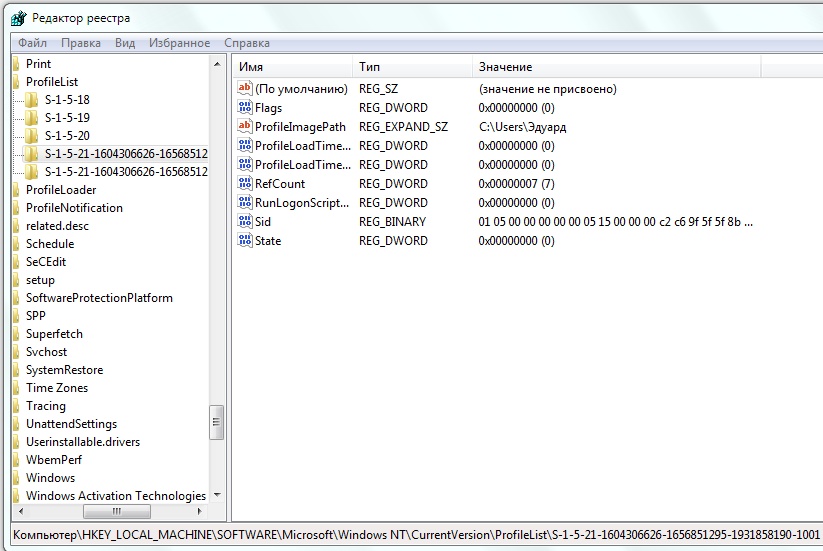Click the Superfetch folder icon
This screenshot has width=823, height=551.
(17, 334)
